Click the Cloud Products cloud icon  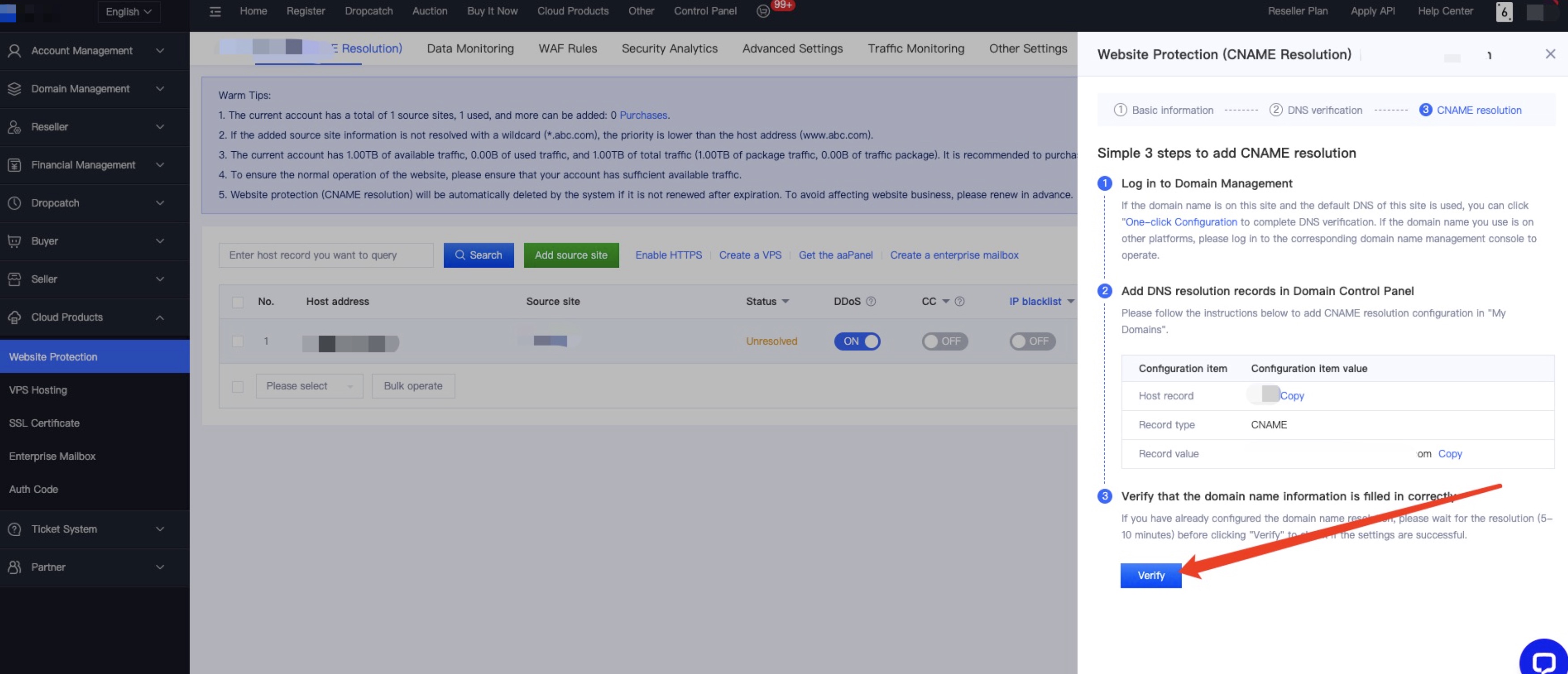15,317
